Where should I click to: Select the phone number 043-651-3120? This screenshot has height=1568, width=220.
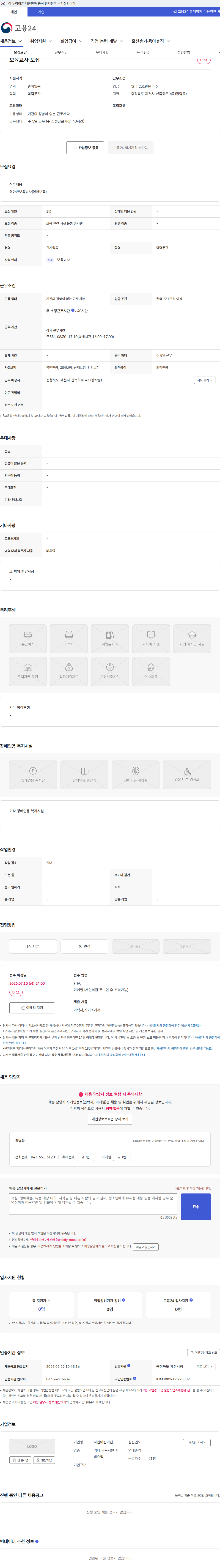pyautogui.click(x=43, y=1157)
